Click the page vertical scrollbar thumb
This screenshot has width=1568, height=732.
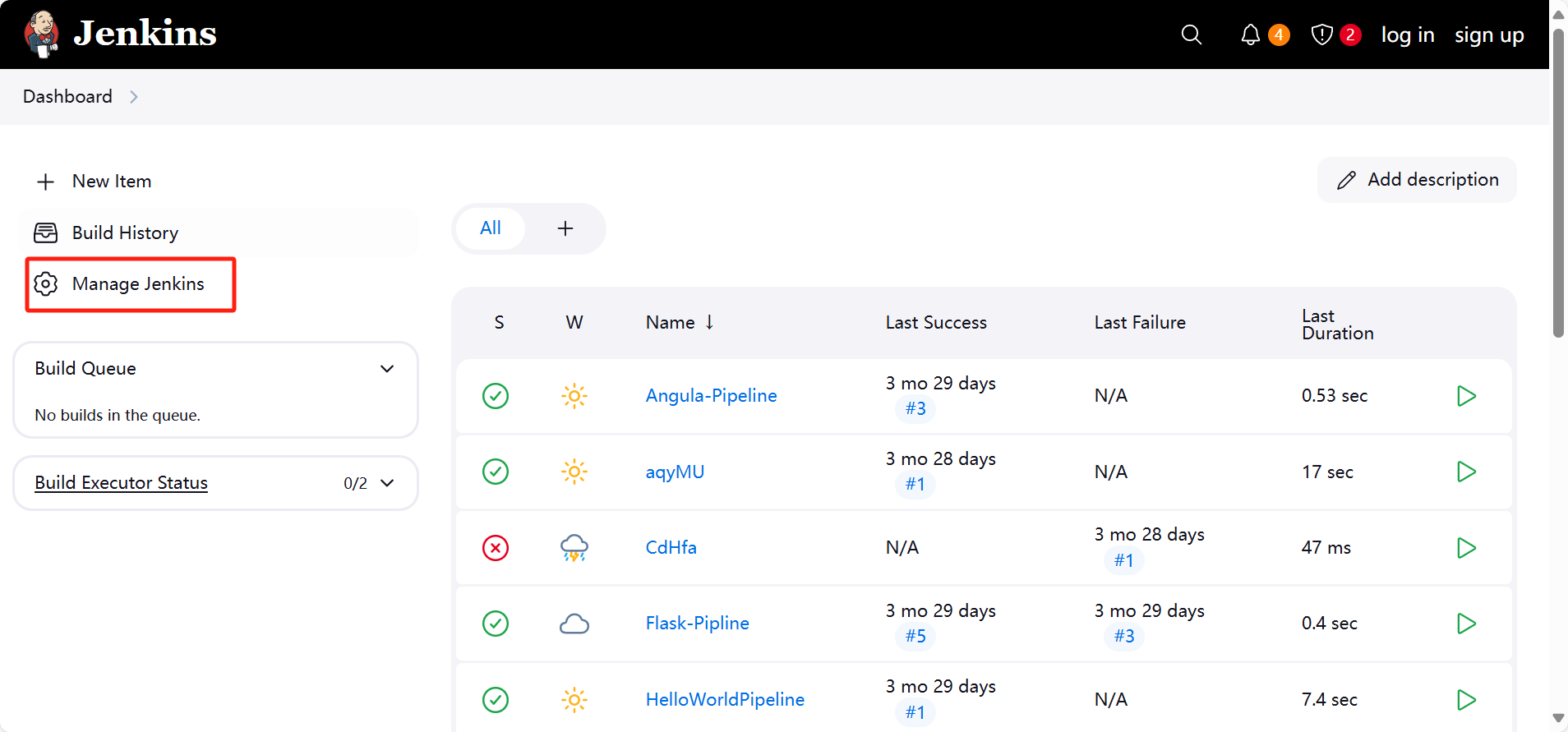[x=1558, y=182]
